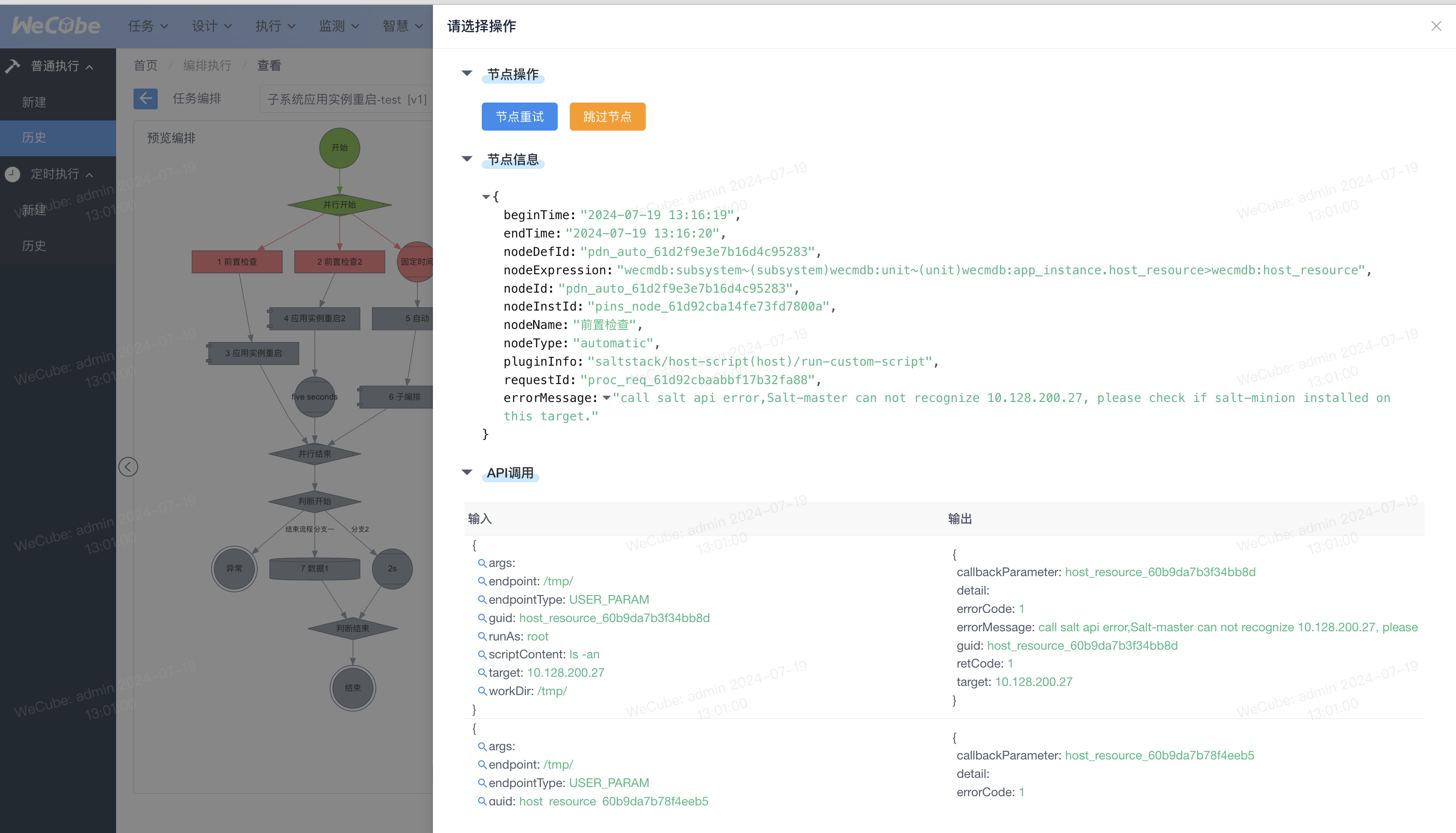Click the clock icon beside 定时执行

[x=13, y=174]
